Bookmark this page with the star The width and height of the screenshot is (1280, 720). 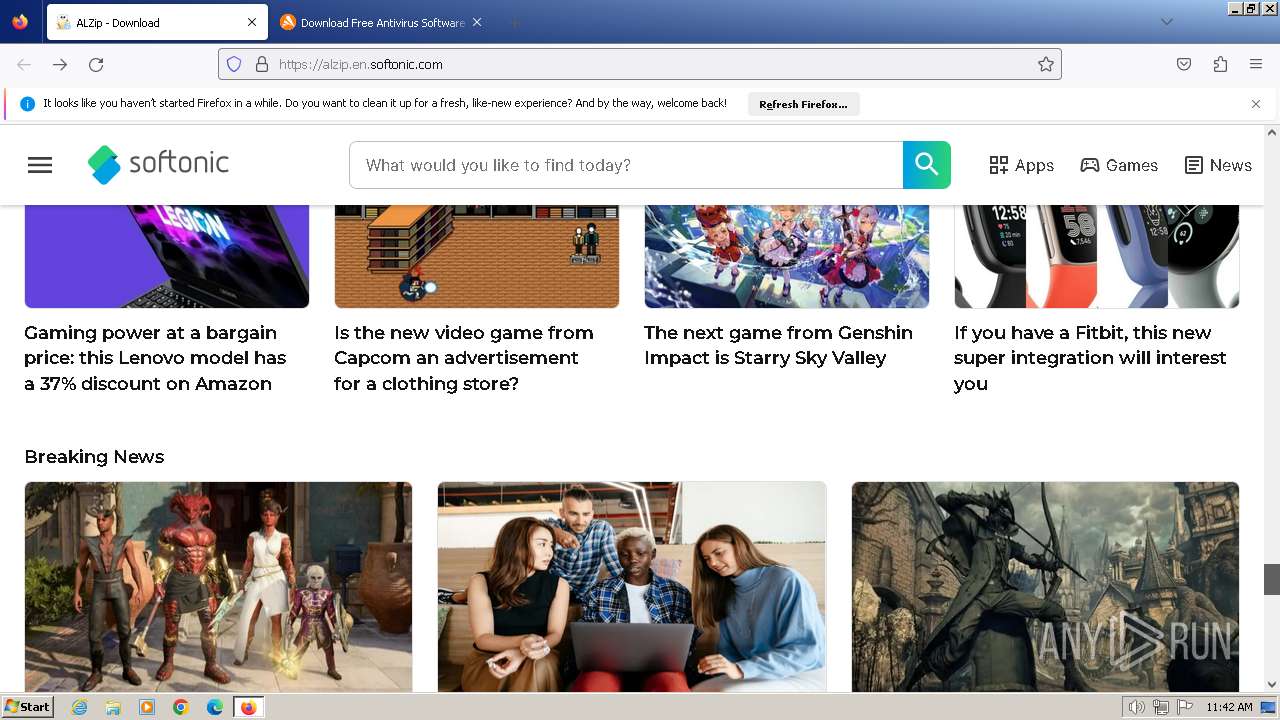click(1046, 64)
